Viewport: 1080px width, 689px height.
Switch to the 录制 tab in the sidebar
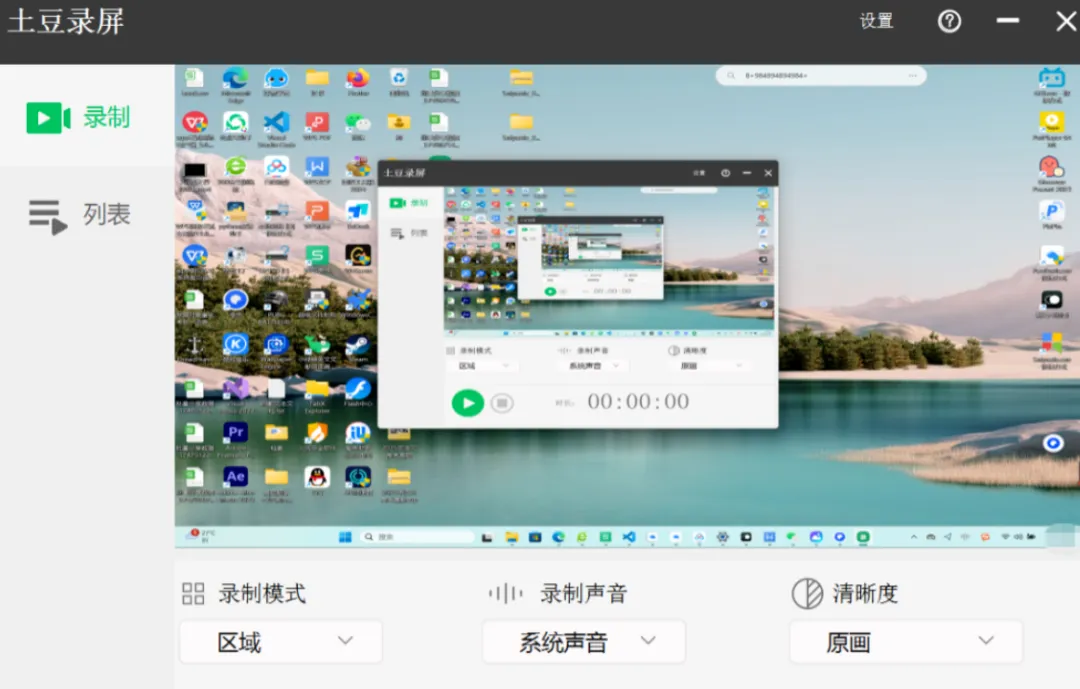[86, 117]
